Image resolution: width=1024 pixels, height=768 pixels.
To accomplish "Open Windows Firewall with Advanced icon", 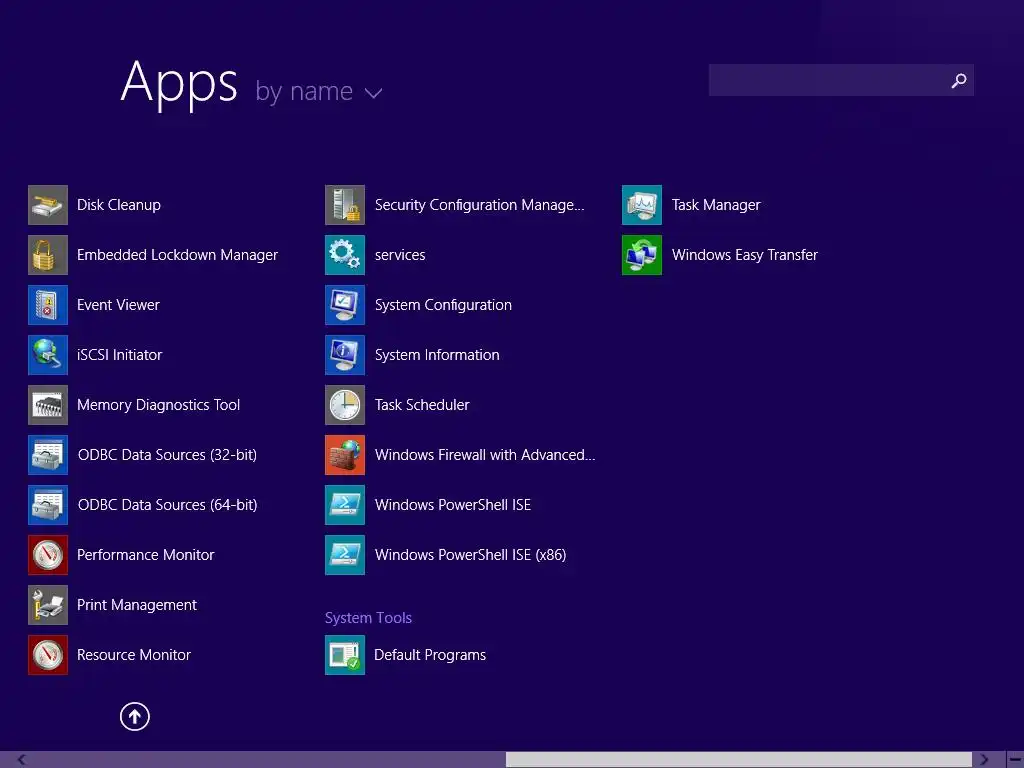I will [x=345, y=455].
